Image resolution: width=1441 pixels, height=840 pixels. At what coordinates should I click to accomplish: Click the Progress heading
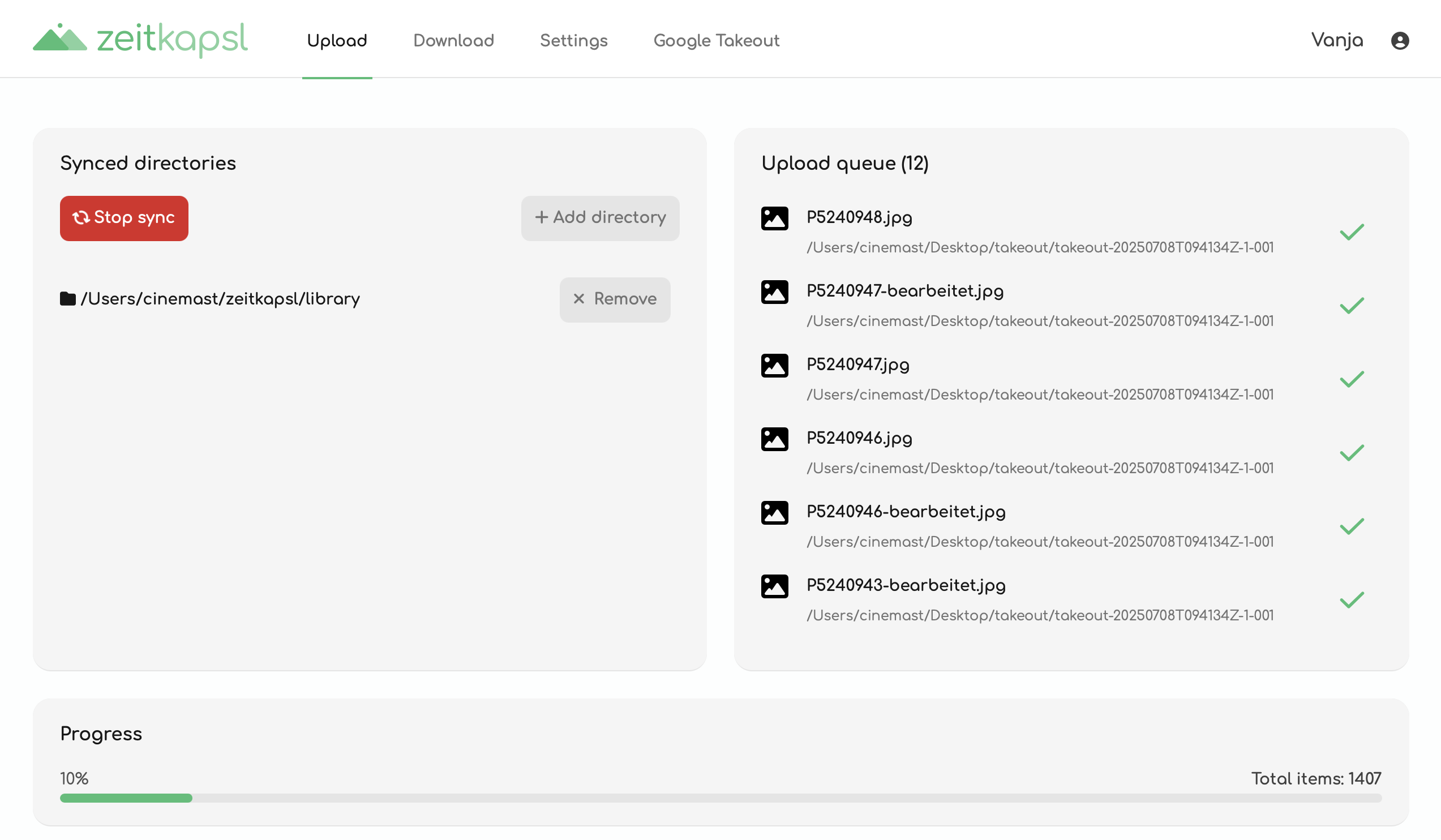coord(101,734)
